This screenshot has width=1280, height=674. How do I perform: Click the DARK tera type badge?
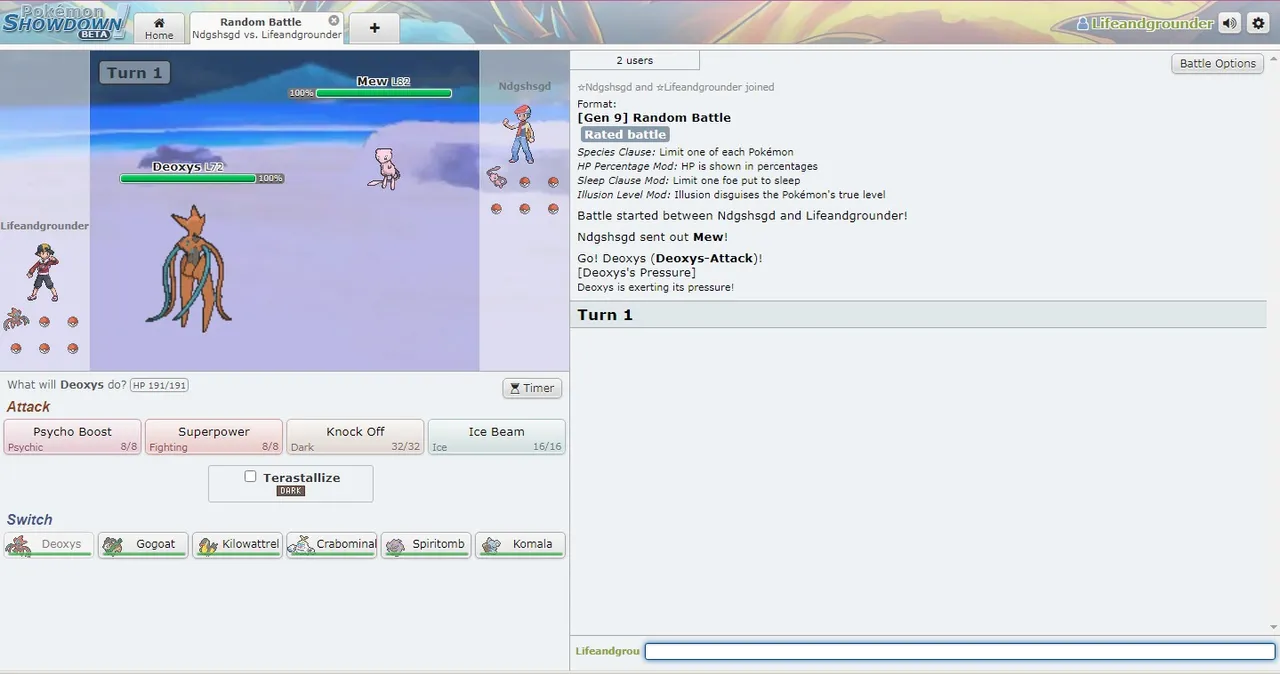[x=290, y=491]
